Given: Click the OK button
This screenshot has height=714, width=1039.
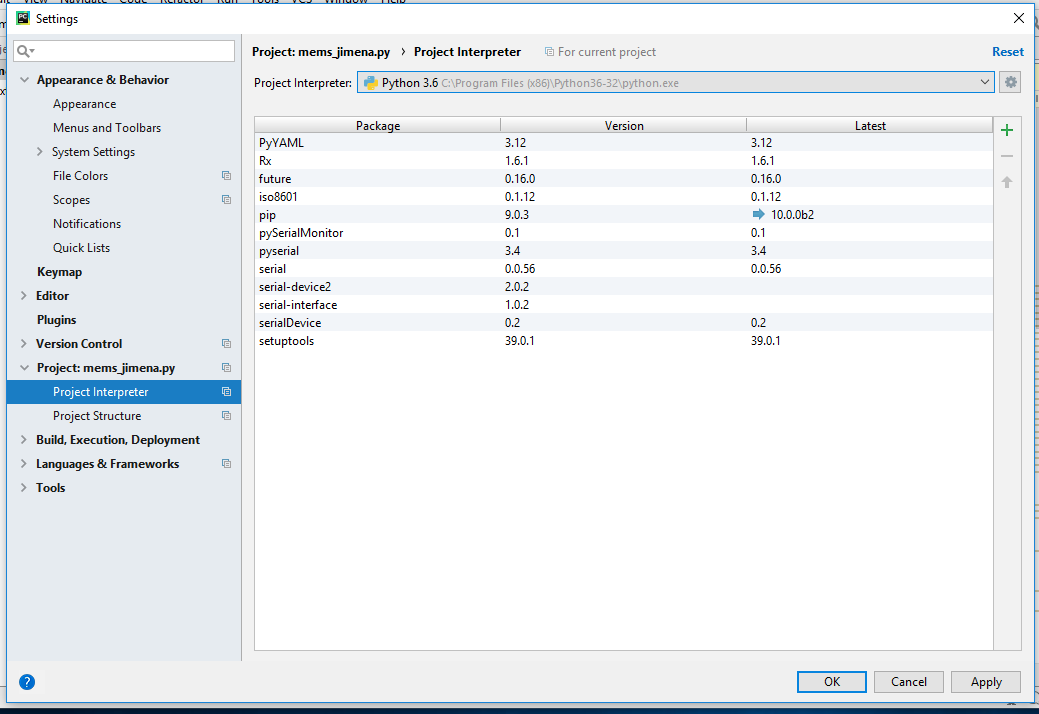Looking at the screenshot, I should 832,682.
